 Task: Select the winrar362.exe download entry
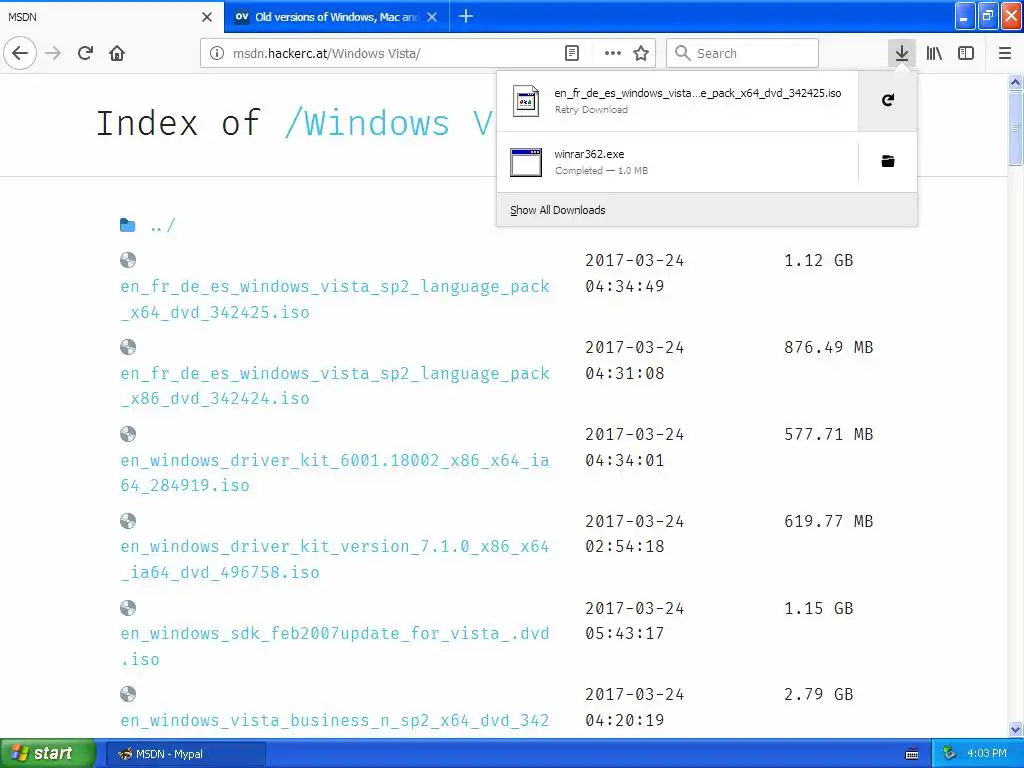678,162
